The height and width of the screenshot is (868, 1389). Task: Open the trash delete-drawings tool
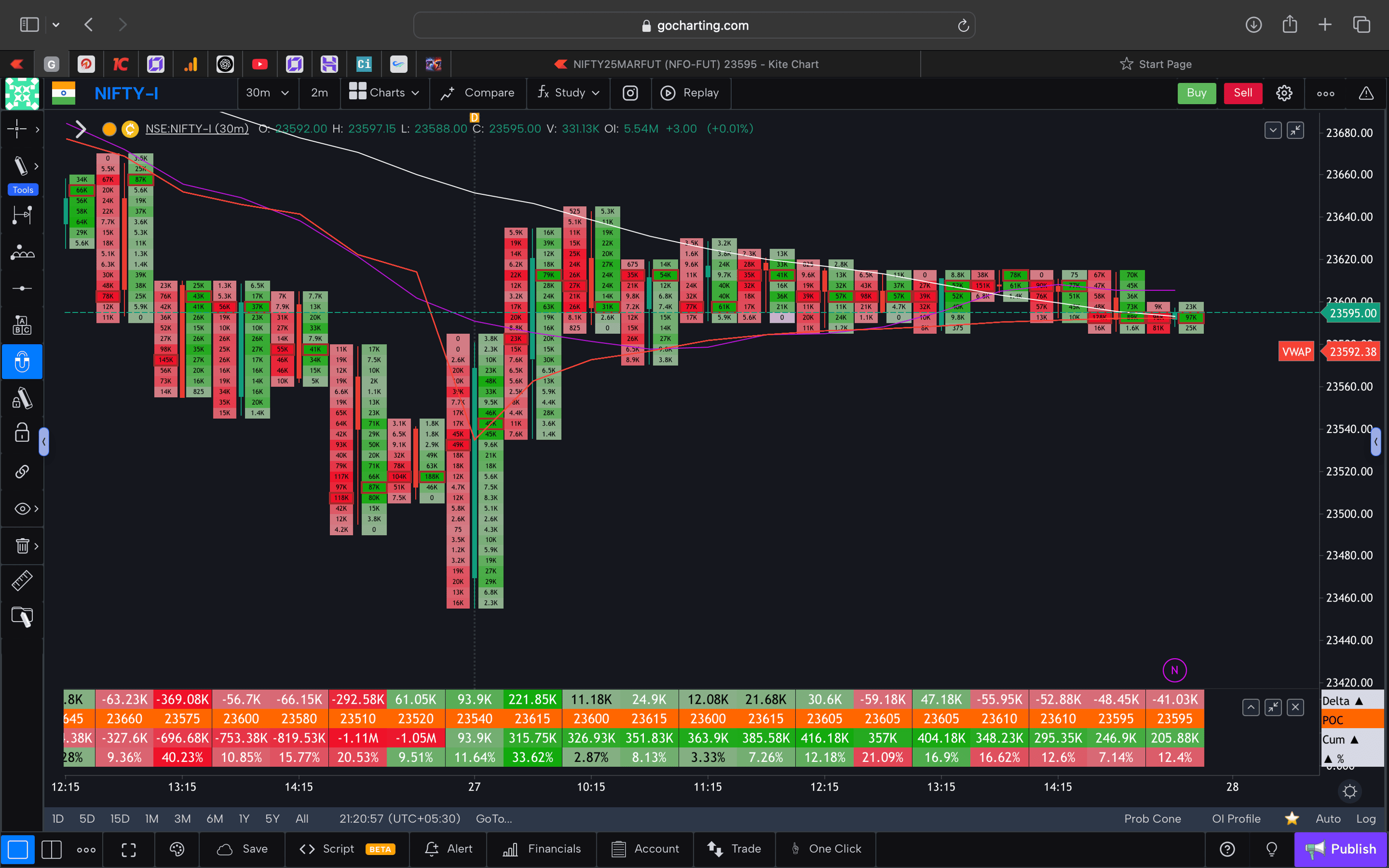(x=22, y=546)
